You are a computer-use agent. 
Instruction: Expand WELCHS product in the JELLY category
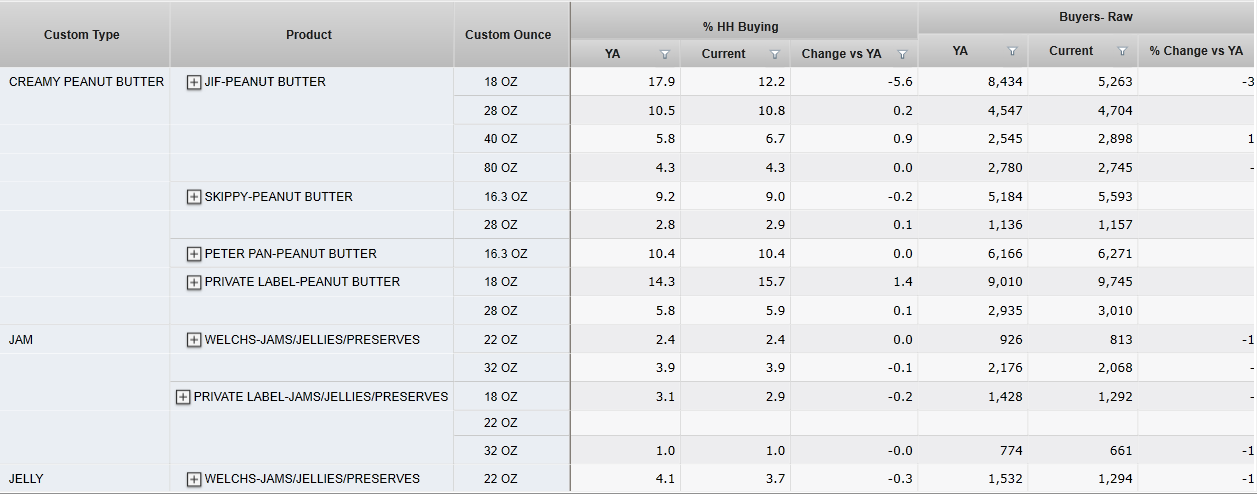194,479
